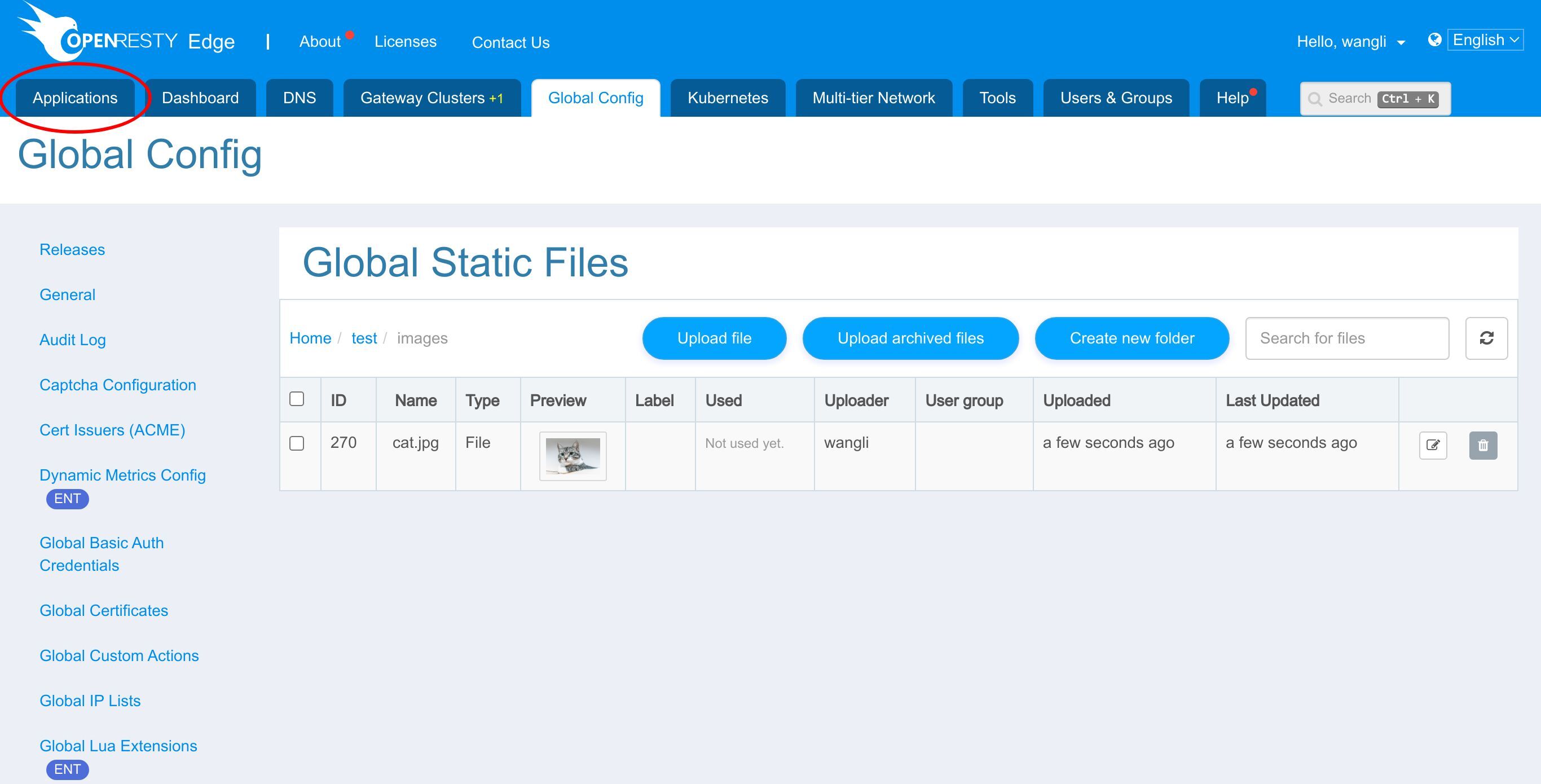Click the Upload archived files button
1541x784 pixels.
point(910,338)
